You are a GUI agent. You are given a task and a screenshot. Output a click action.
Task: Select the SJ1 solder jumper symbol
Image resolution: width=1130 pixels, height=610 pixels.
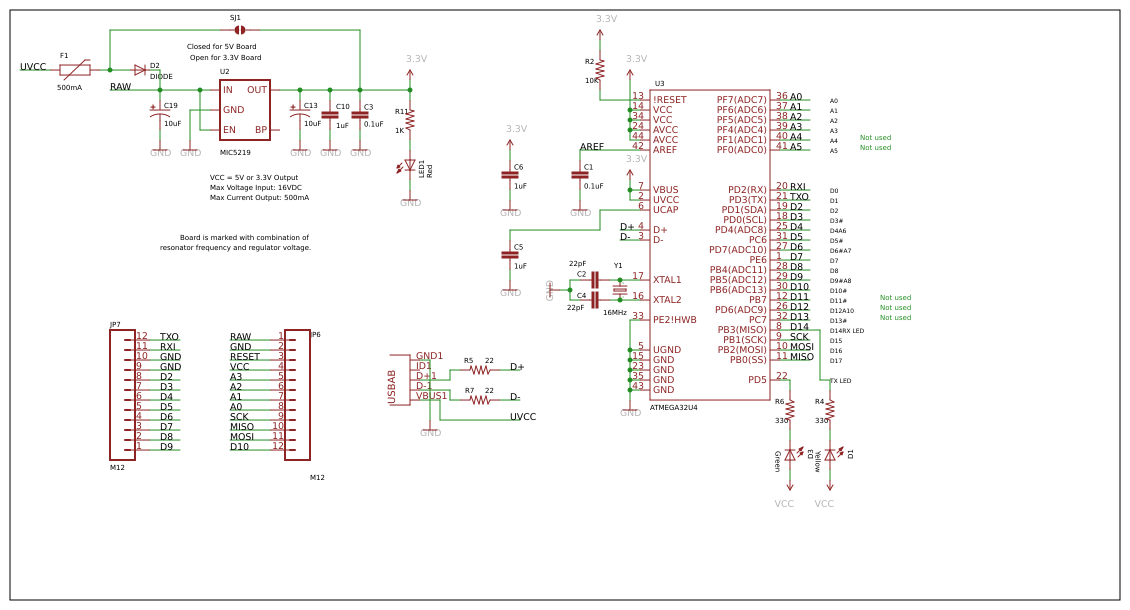point(240,30)
